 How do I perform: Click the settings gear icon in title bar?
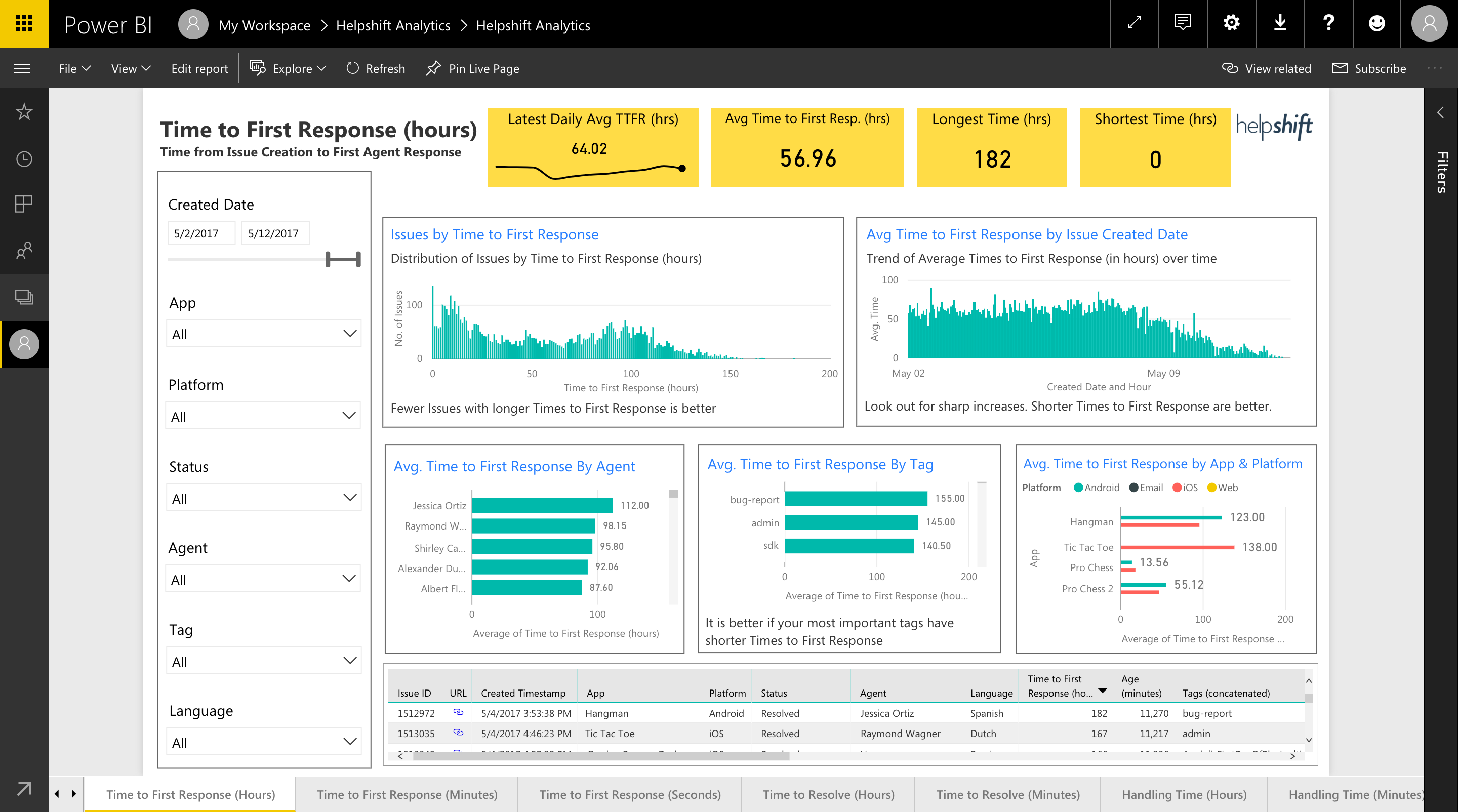tap(1231, 22)
